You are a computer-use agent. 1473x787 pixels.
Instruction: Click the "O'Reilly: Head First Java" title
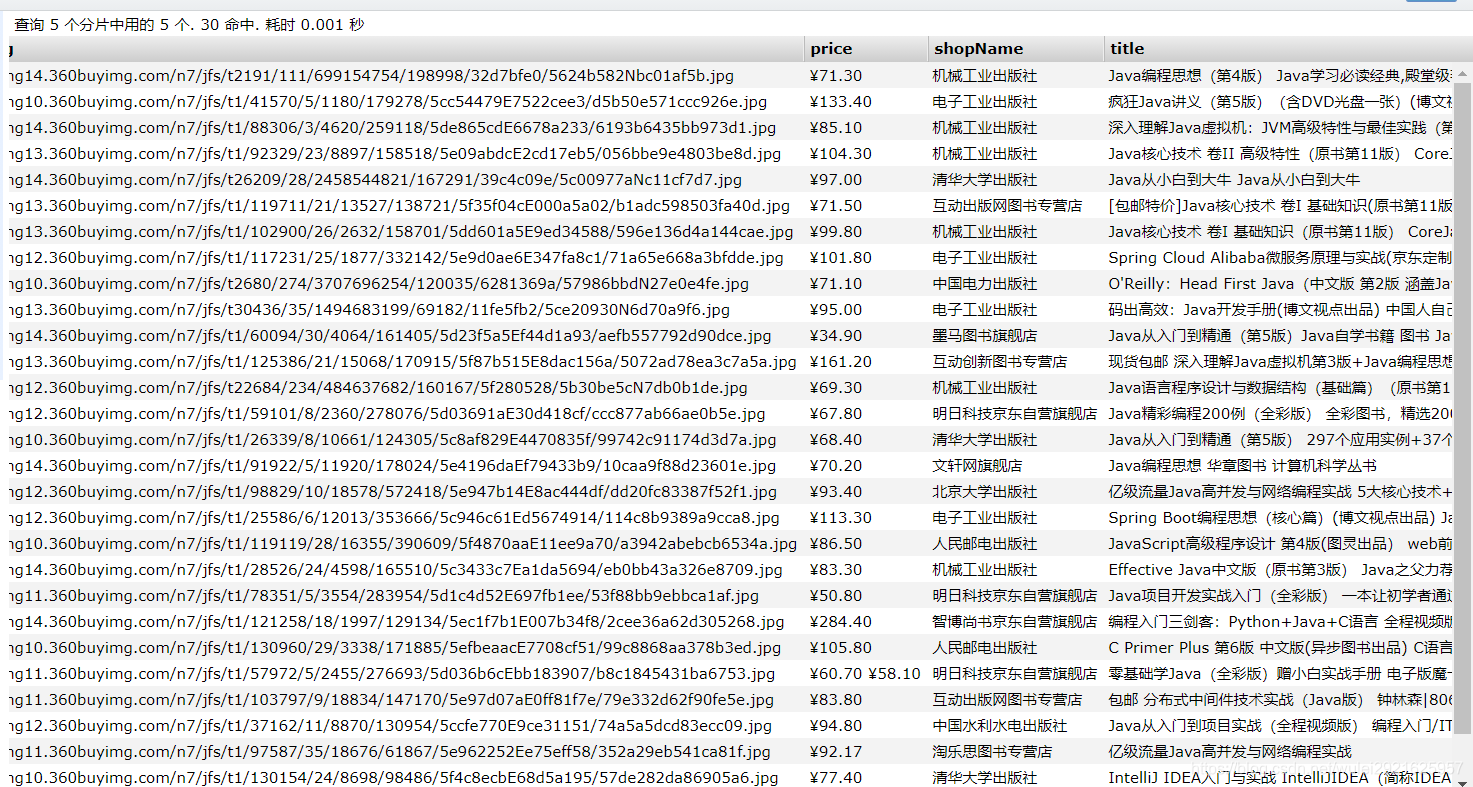(x=1280, y=284)
